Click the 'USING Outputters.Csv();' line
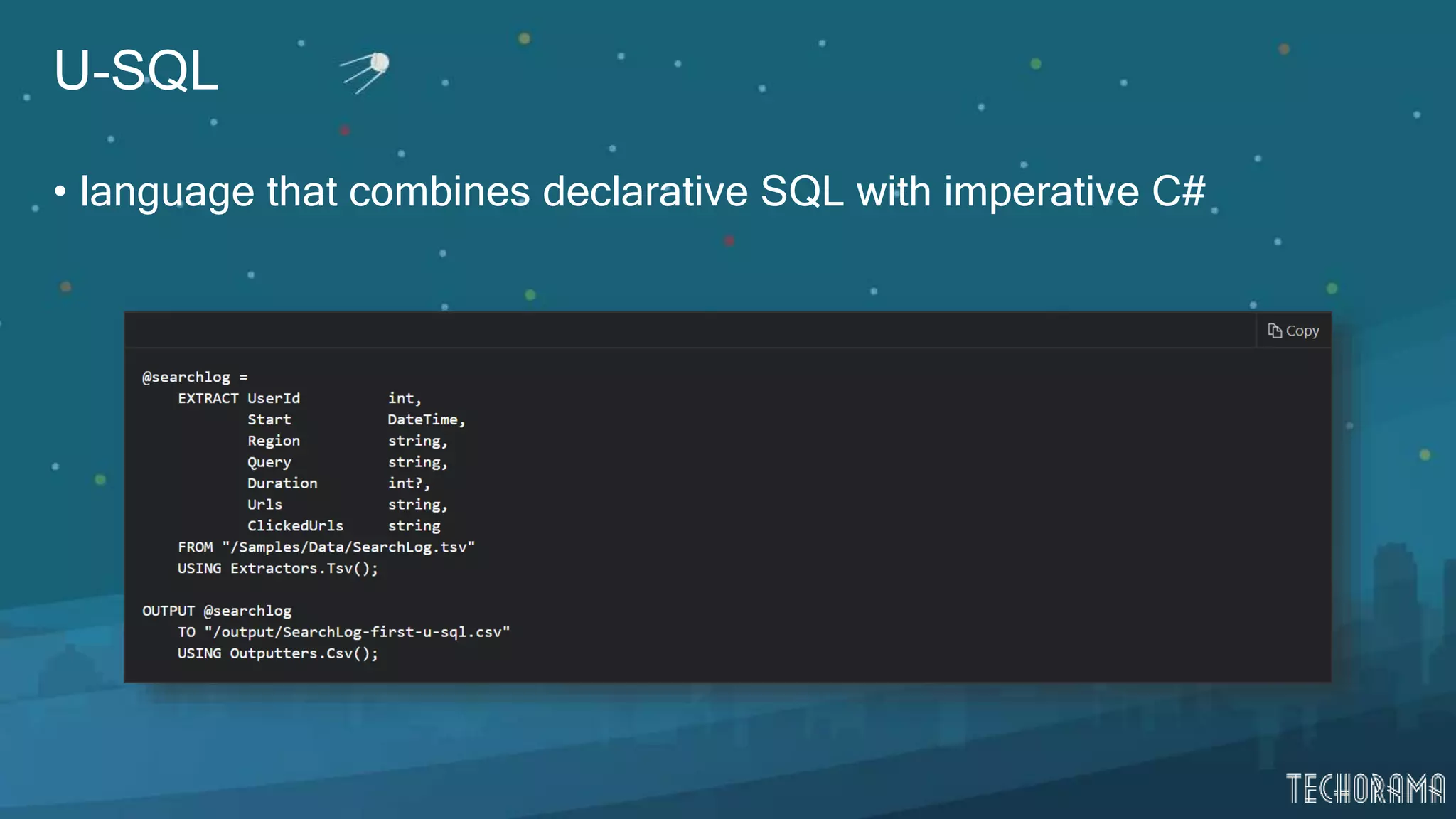Screen dimensions: 1456x819 pyautogui.click(x=278, y=653)
